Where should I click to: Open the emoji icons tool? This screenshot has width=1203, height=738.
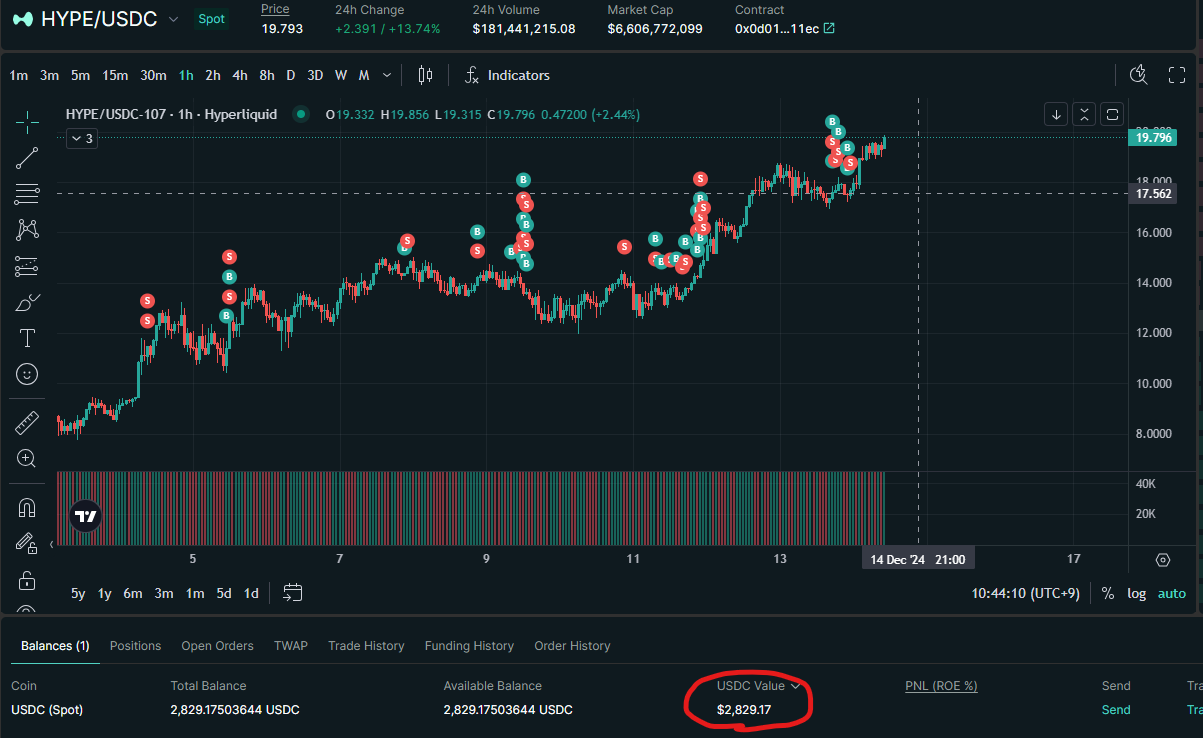click(27, 374)
